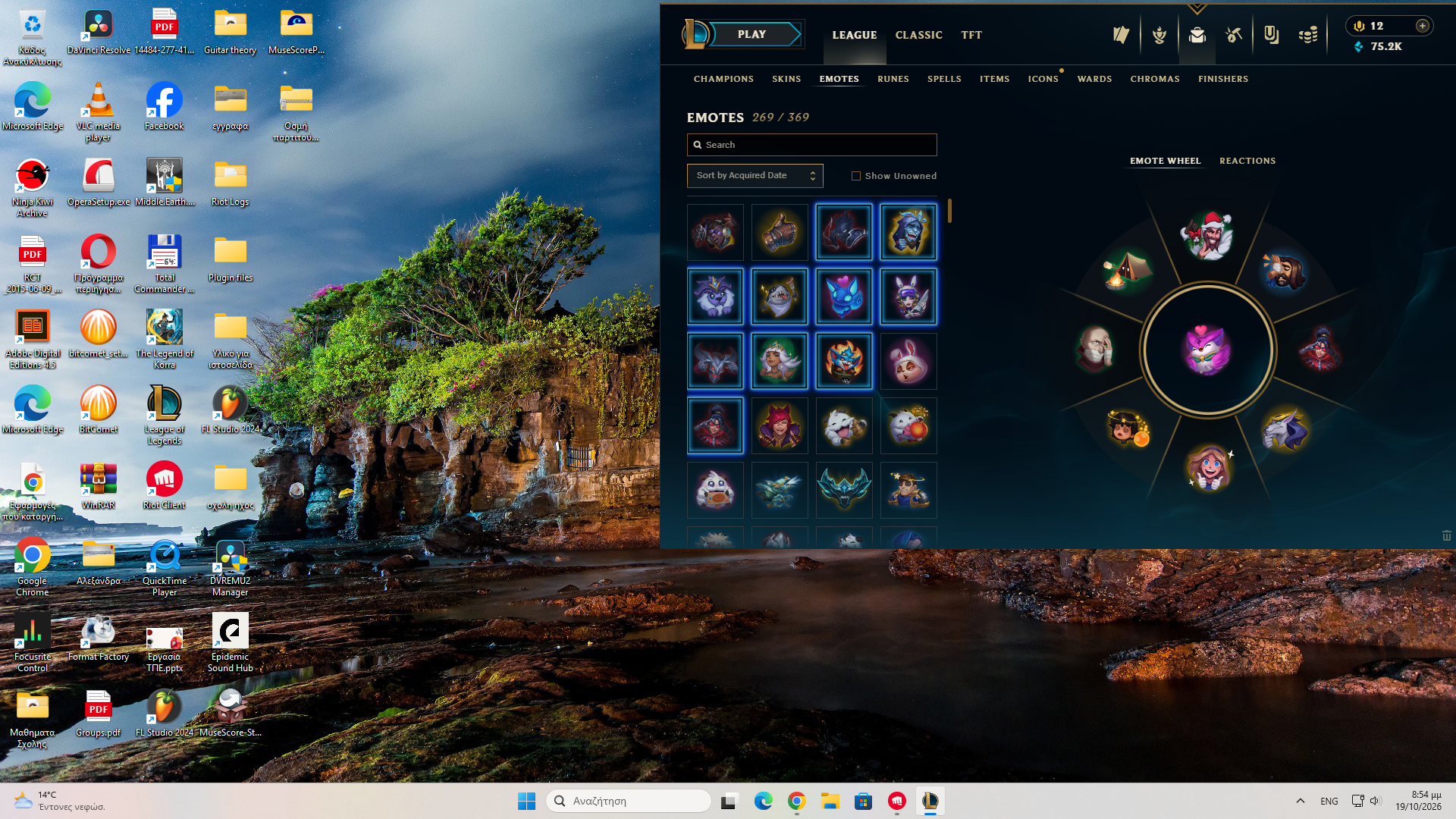Open Riot Client from the taskbar
This screenshot has width=1456, height=819.
coord(896,801)
